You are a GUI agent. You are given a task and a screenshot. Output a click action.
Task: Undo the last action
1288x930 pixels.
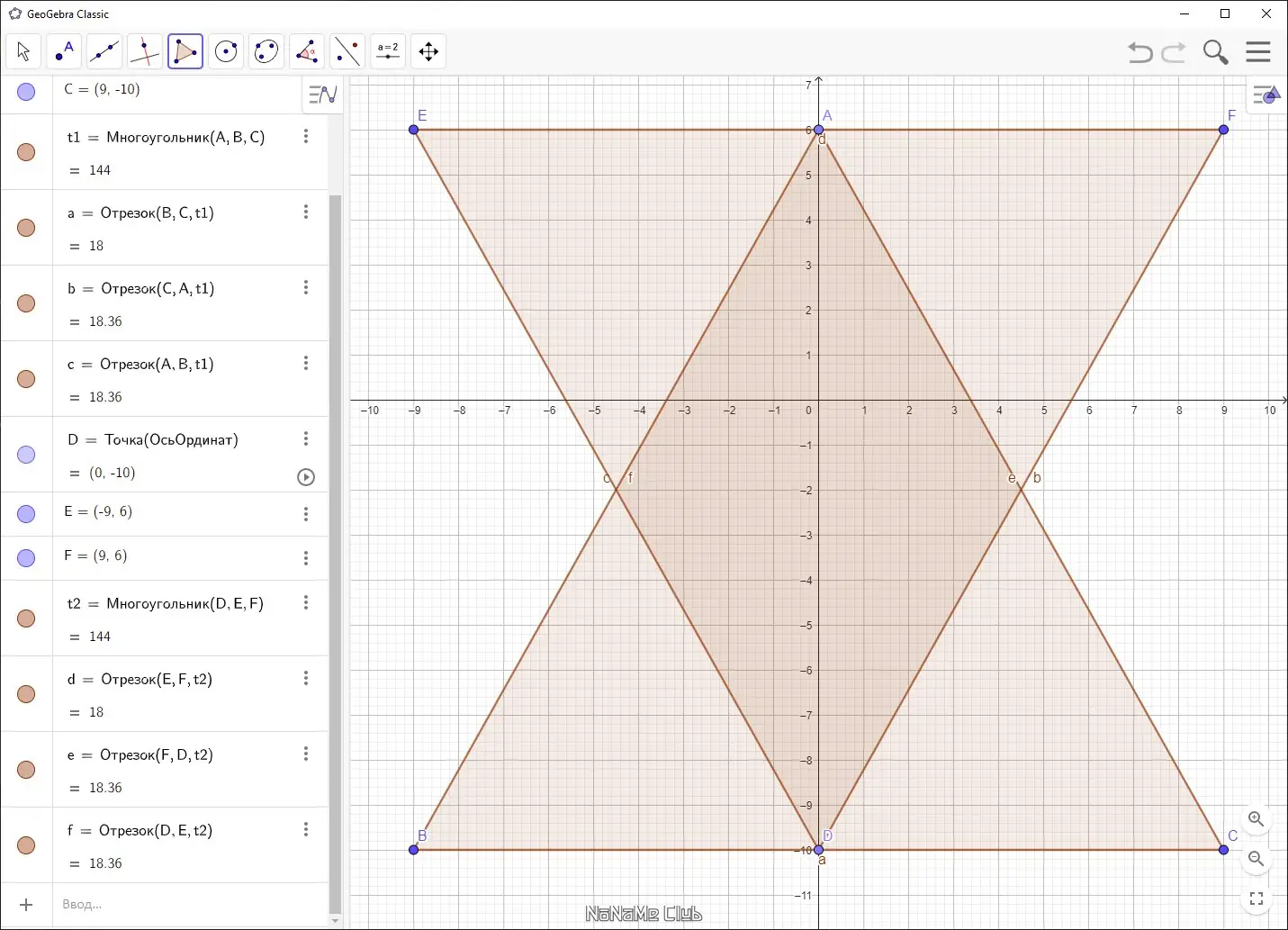point(1140,52)
